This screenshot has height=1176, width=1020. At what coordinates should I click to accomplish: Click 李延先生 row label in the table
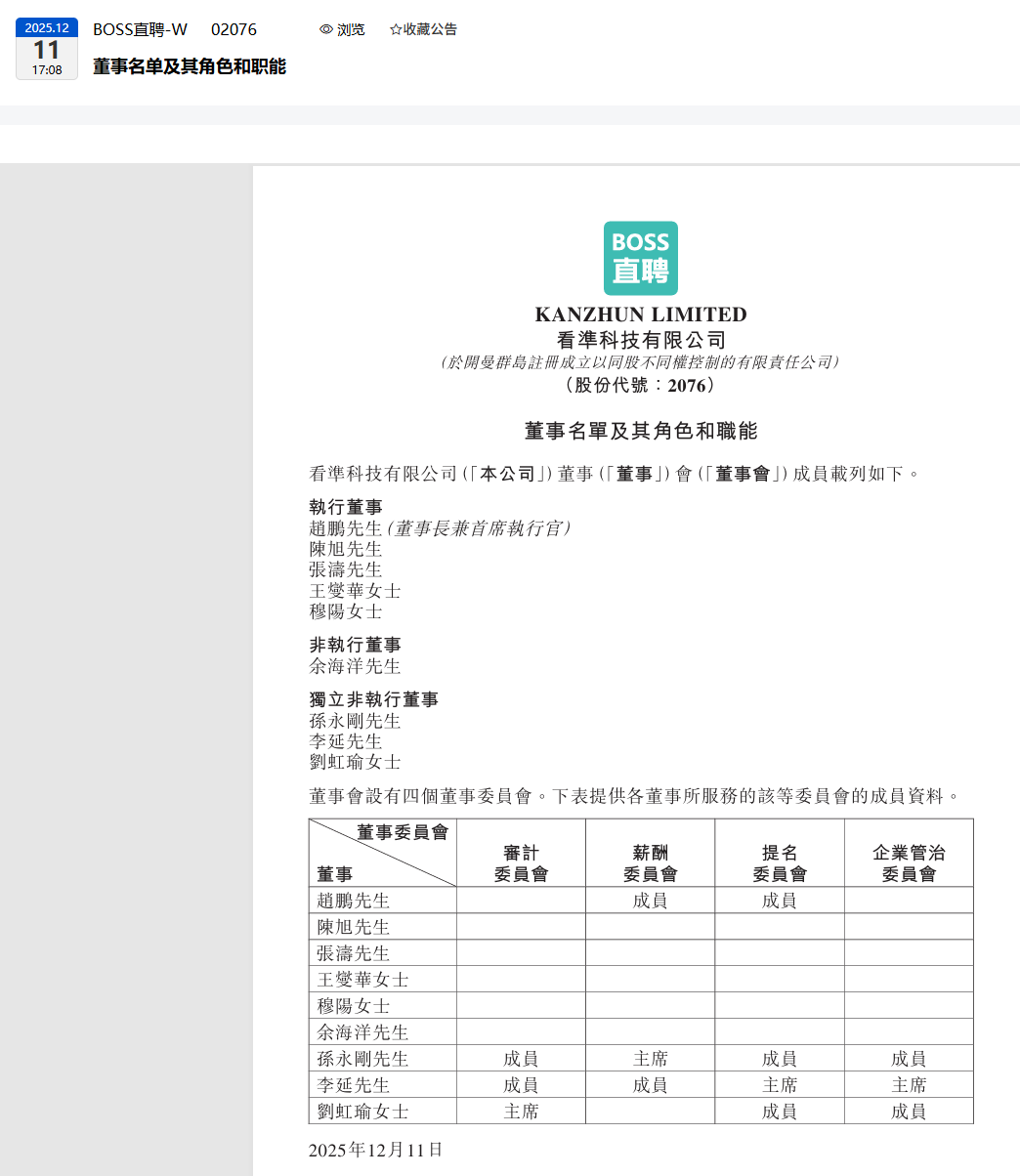353,1085
